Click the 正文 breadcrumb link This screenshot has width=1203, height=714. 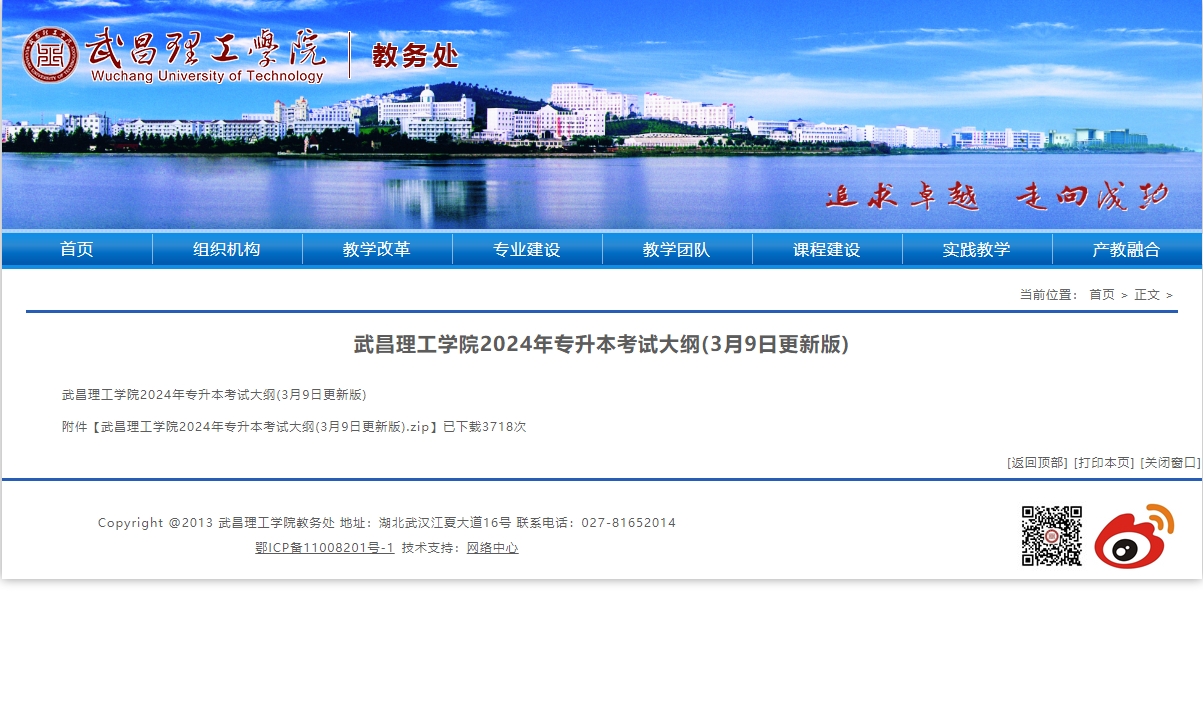coord(1147,294)
